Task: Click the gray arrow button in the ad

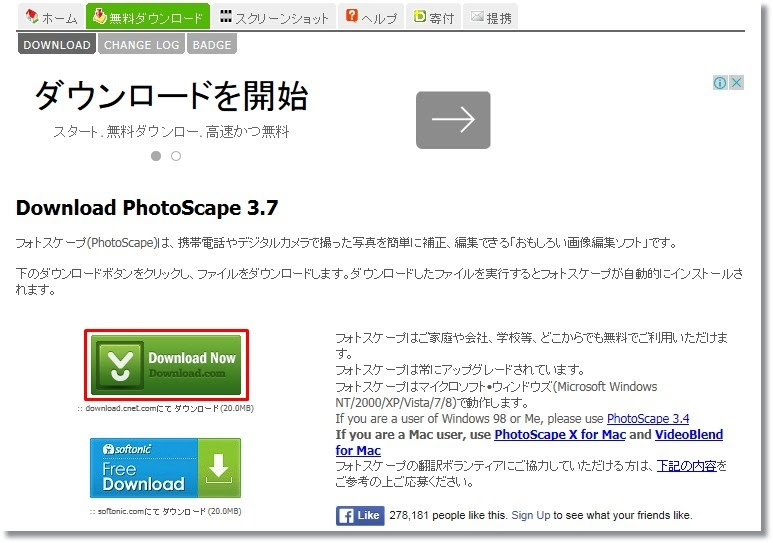Action: (453, 120)
